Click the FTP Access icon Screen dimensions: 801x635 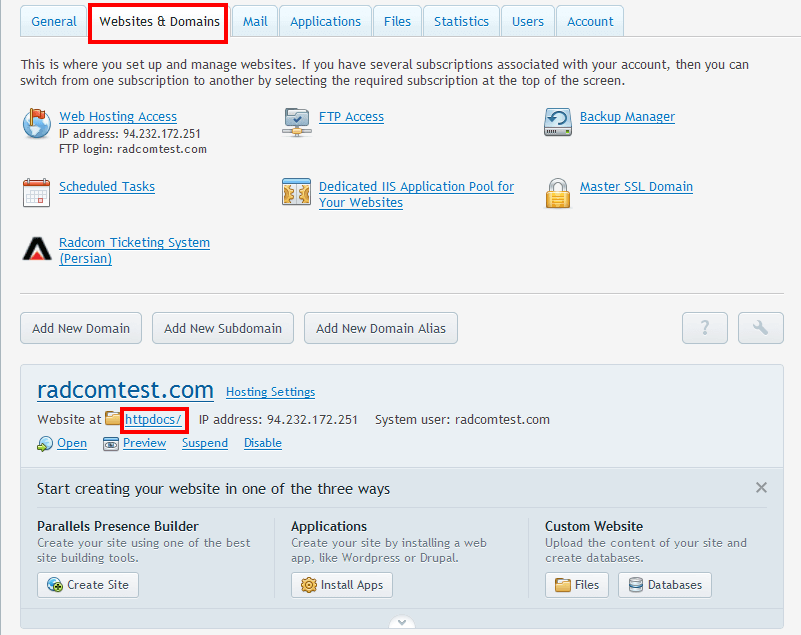coord(296,123)
